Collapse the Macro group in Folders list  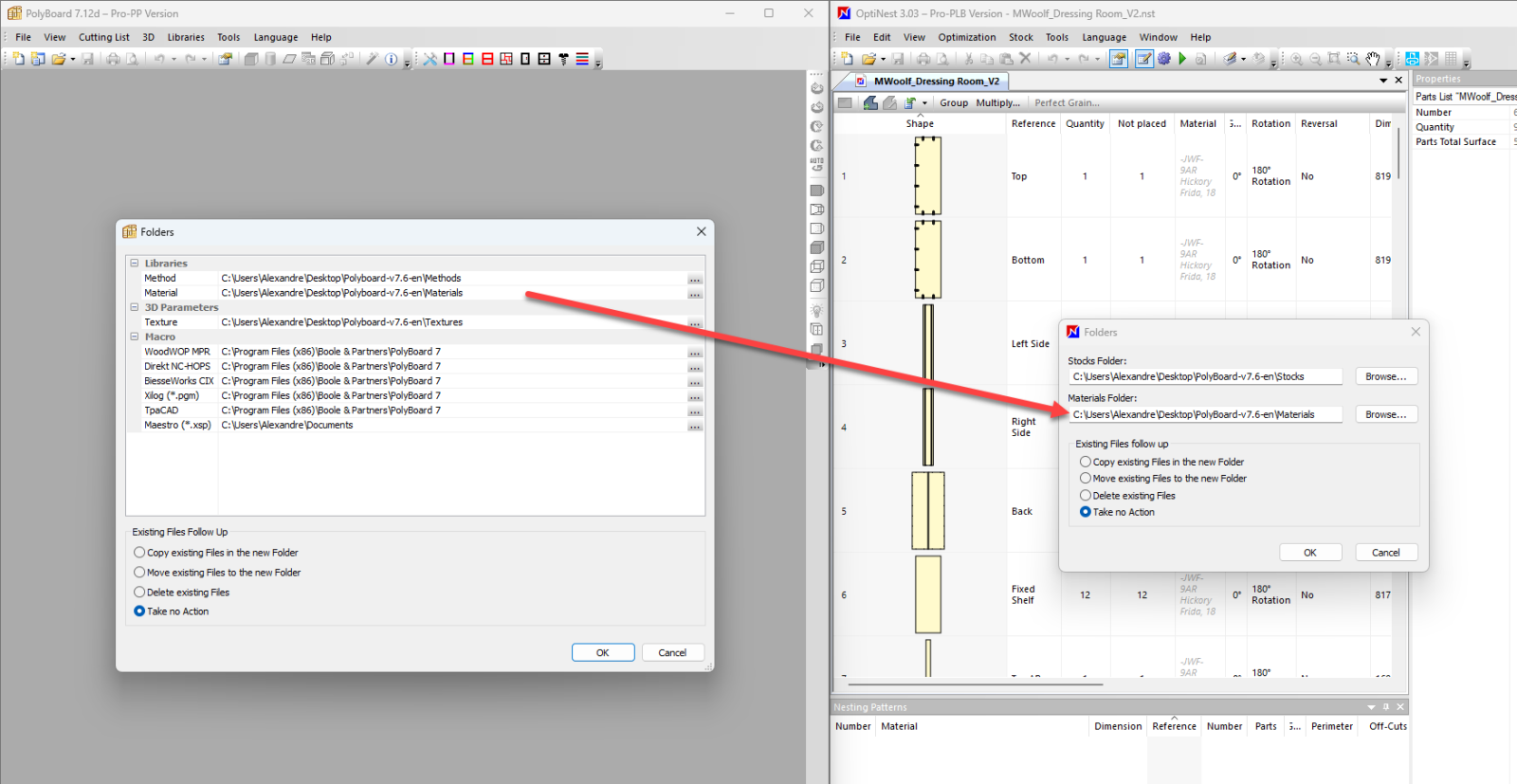click(x=135, y=337)
